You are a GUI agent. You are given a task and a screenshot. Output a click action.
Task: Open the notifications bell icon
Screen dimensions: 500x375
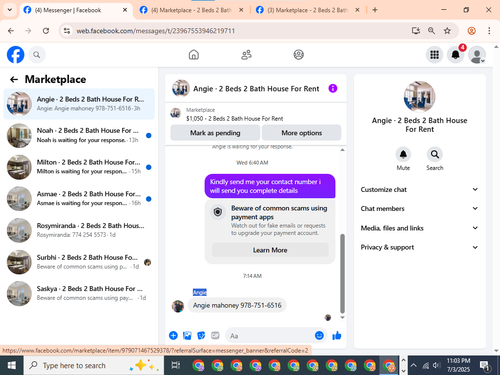455,55
